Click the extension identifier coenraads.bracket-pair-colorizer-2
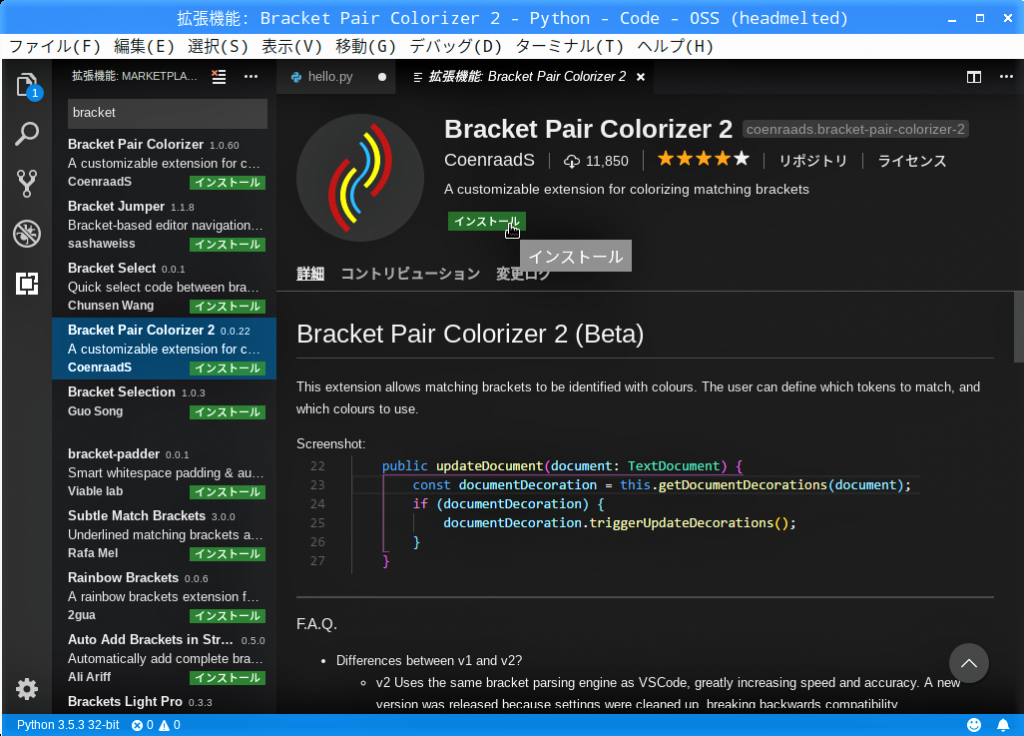The width and height of the screenshot is (1024, 736). 855,129
